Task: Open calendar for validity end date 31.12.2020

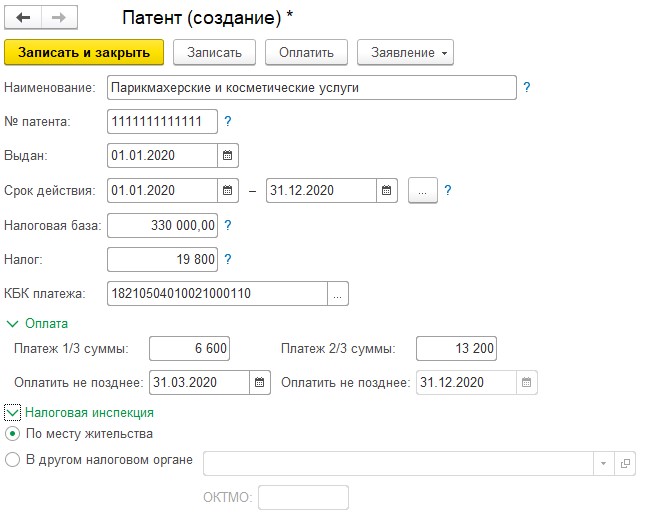Action: click(387, 190)
